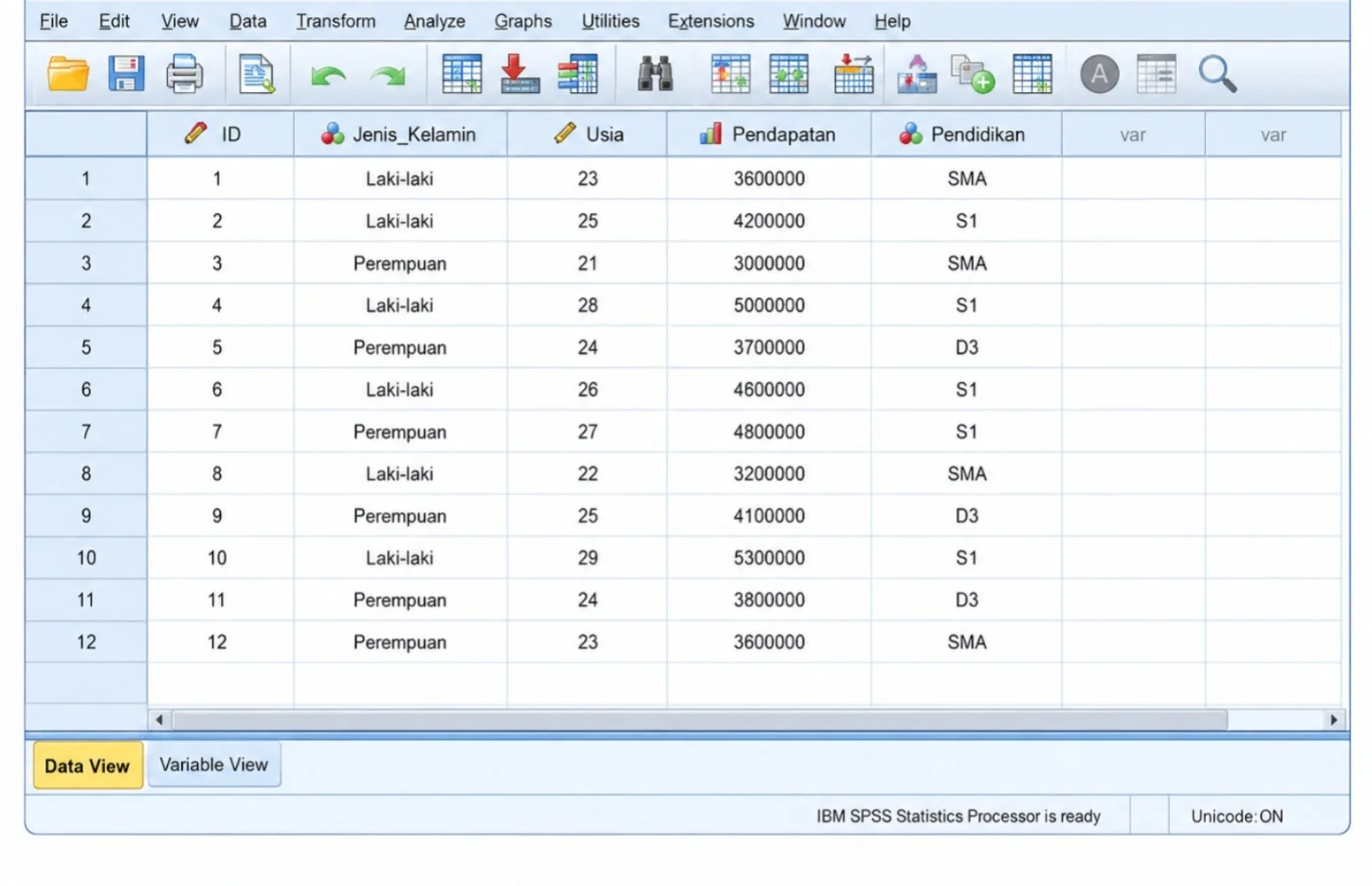Redo the last undone action
The height and width of the screenshot is (886, 1372).
[x=388, y=75]
